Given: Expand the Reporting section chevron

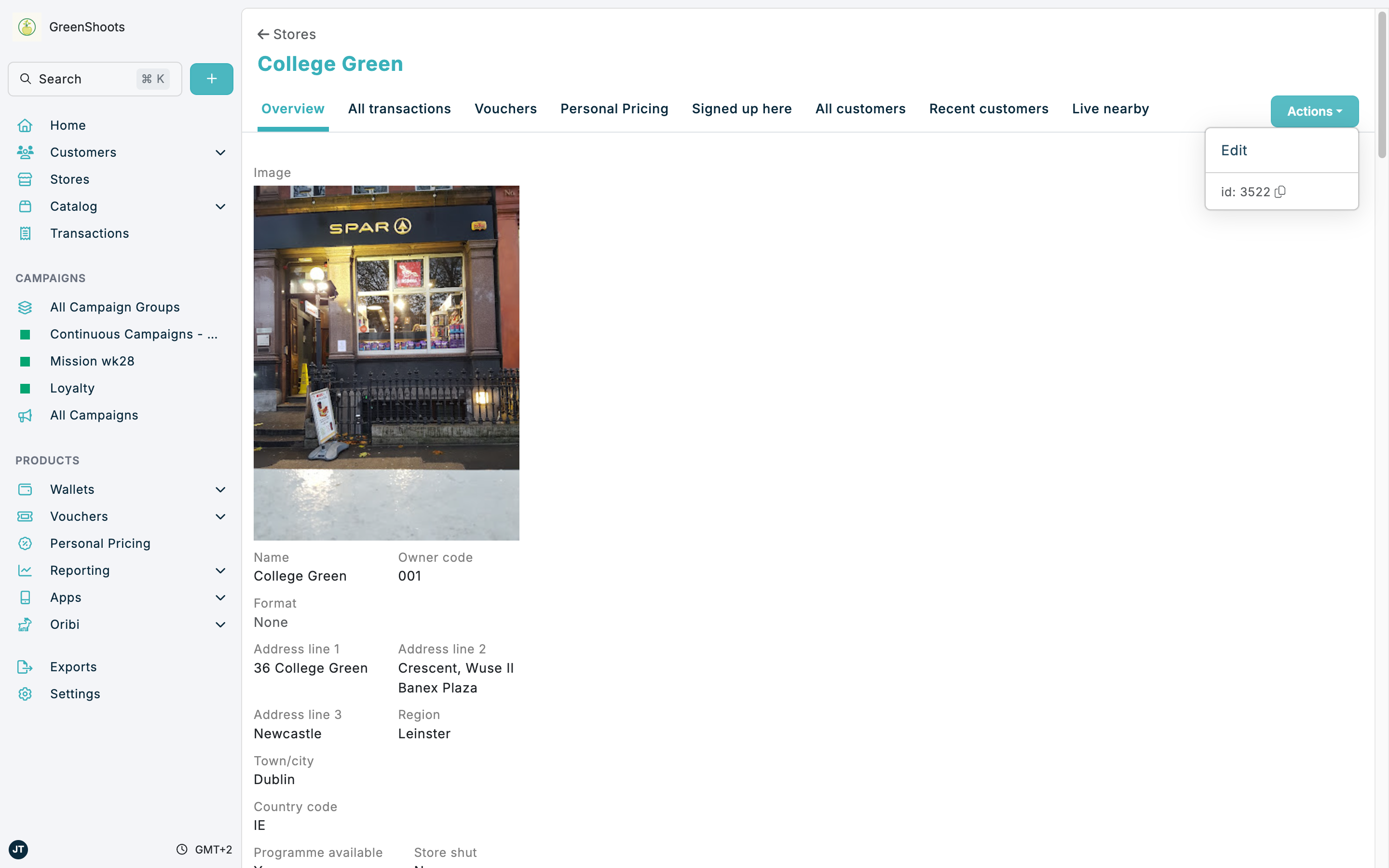Looking at the screenshot, I should coord(220,570).
